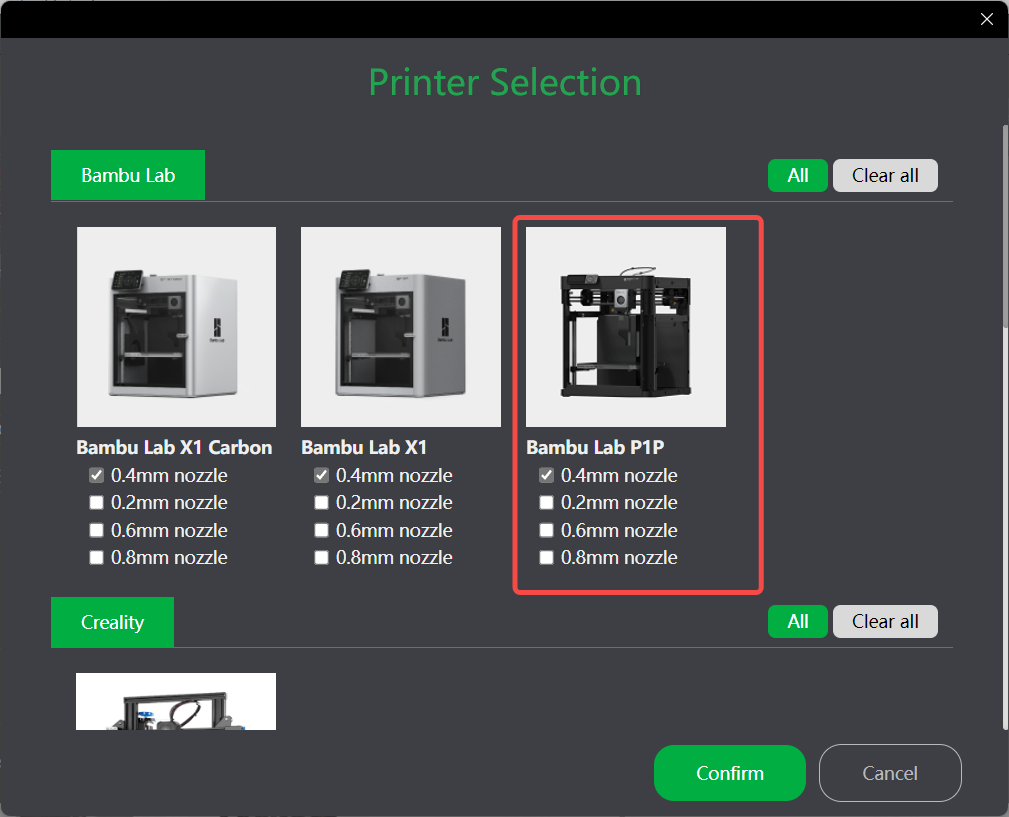Click the Bambu Lab P1P name label
This screenshot has height=817, width=1009.
(x=595, y=447)
